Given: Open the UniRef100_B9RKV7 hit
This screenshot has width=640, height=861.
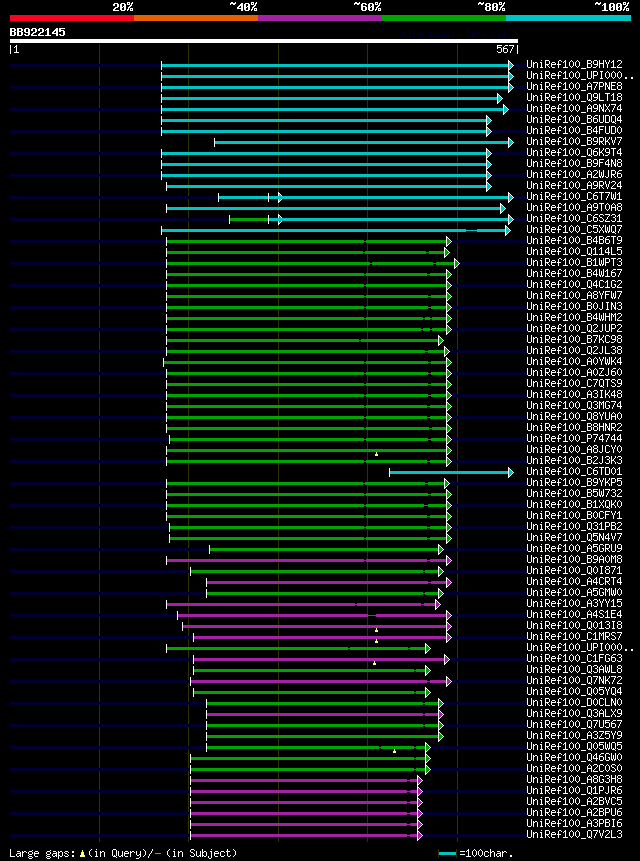Looking at the screenshot, I should (x=574, y=142).
